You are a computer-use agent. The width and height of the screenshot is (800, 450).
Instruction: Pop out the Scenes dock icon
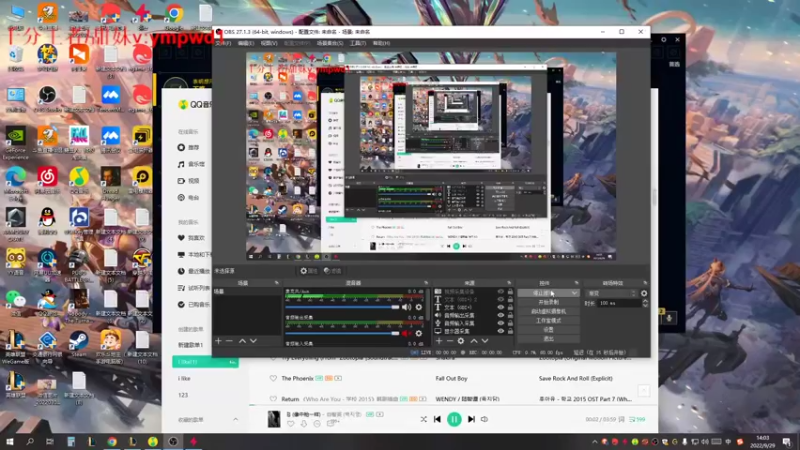pyautogui.click(x=277, y=283)
